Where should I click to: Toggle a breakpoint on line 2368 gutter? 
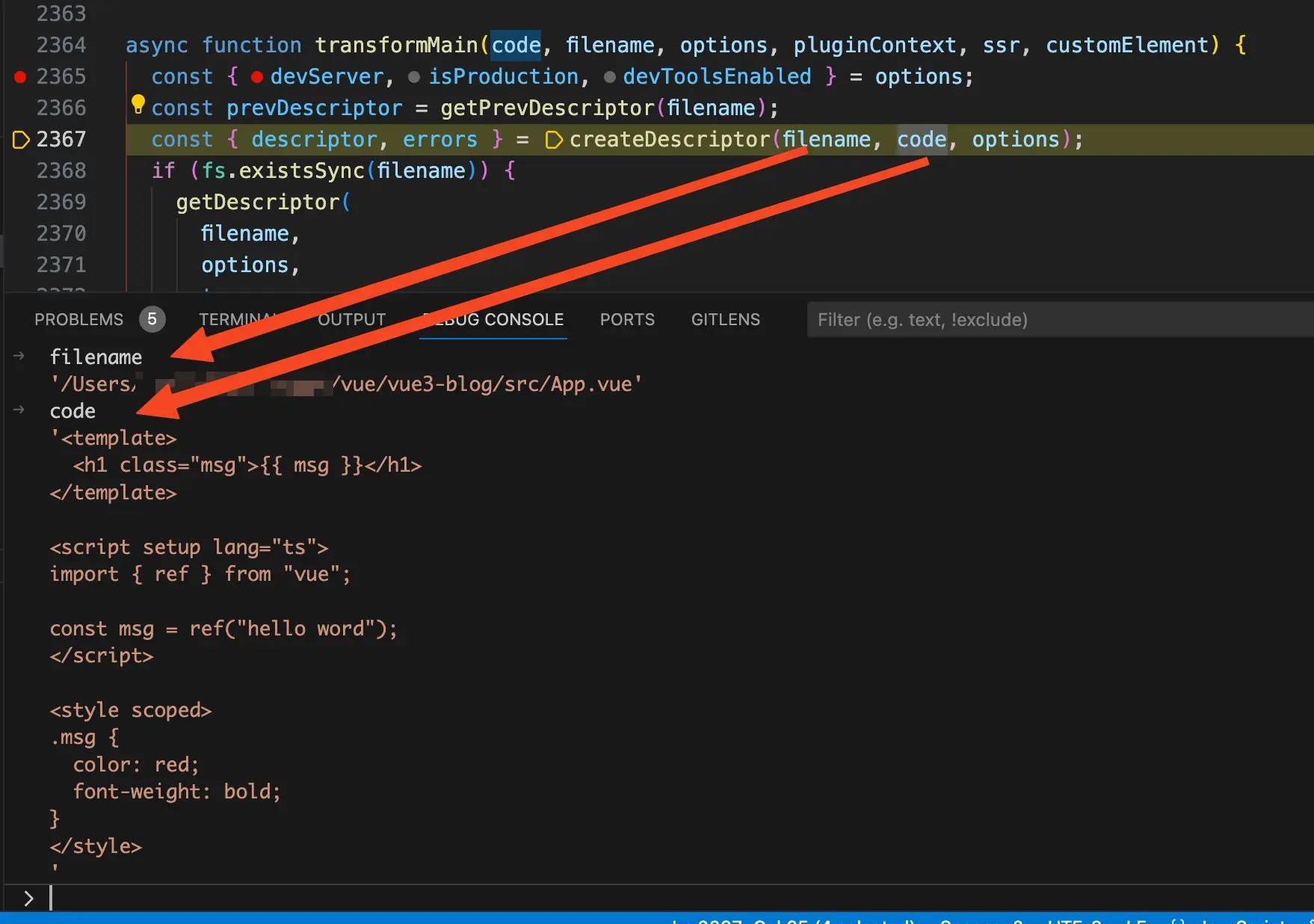[20, 170]
